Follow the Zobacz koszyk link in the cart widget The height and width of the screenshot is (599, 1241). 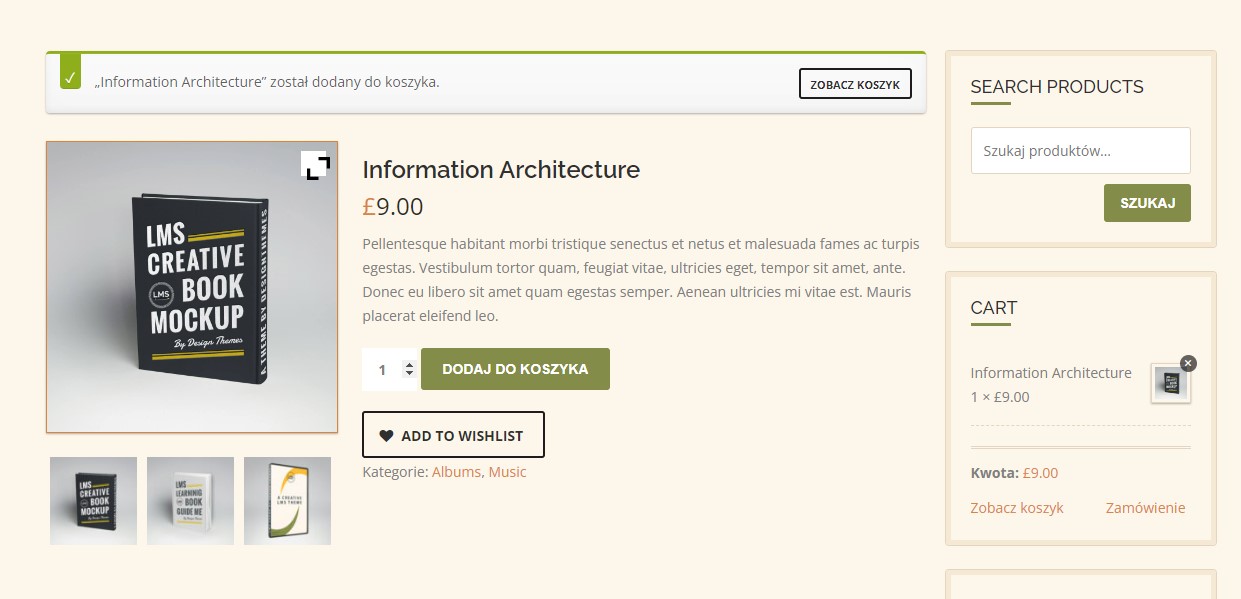[1017, 508]
